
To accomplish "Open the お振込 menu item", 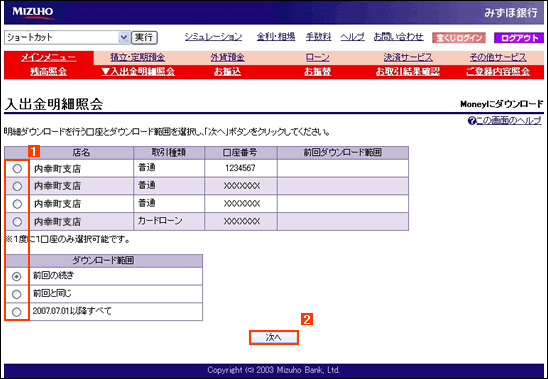I will [x=228, y=72].
